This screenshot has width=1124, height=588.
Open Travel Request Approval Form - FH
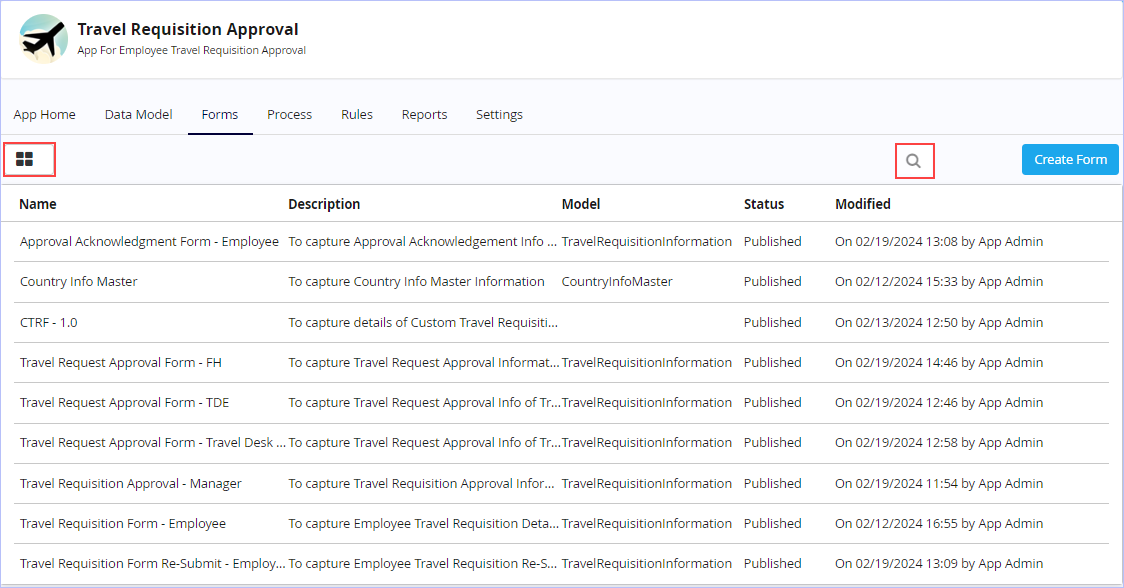click(120, 363)
